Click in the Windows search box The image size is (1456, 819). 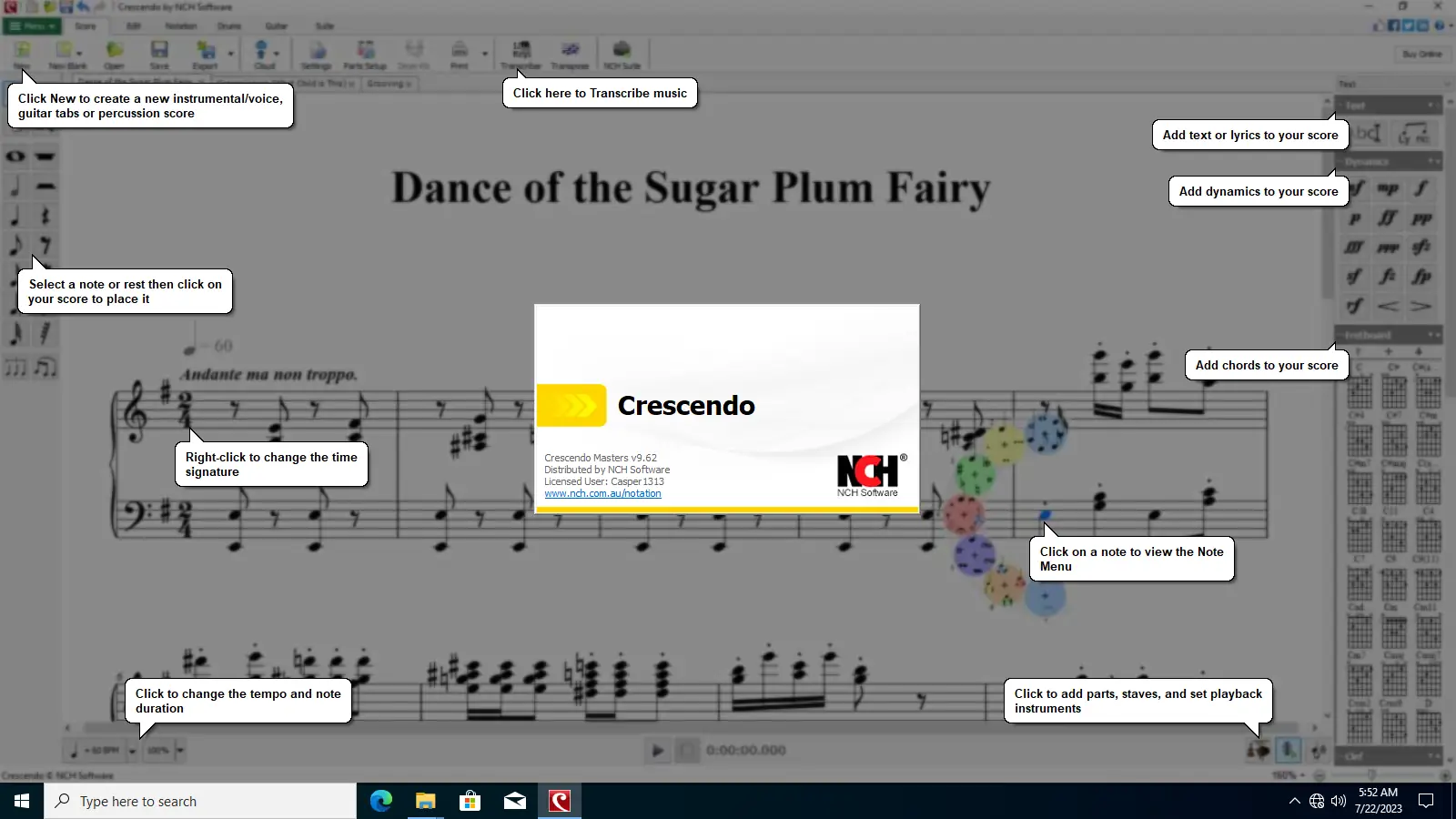point(200,801)
